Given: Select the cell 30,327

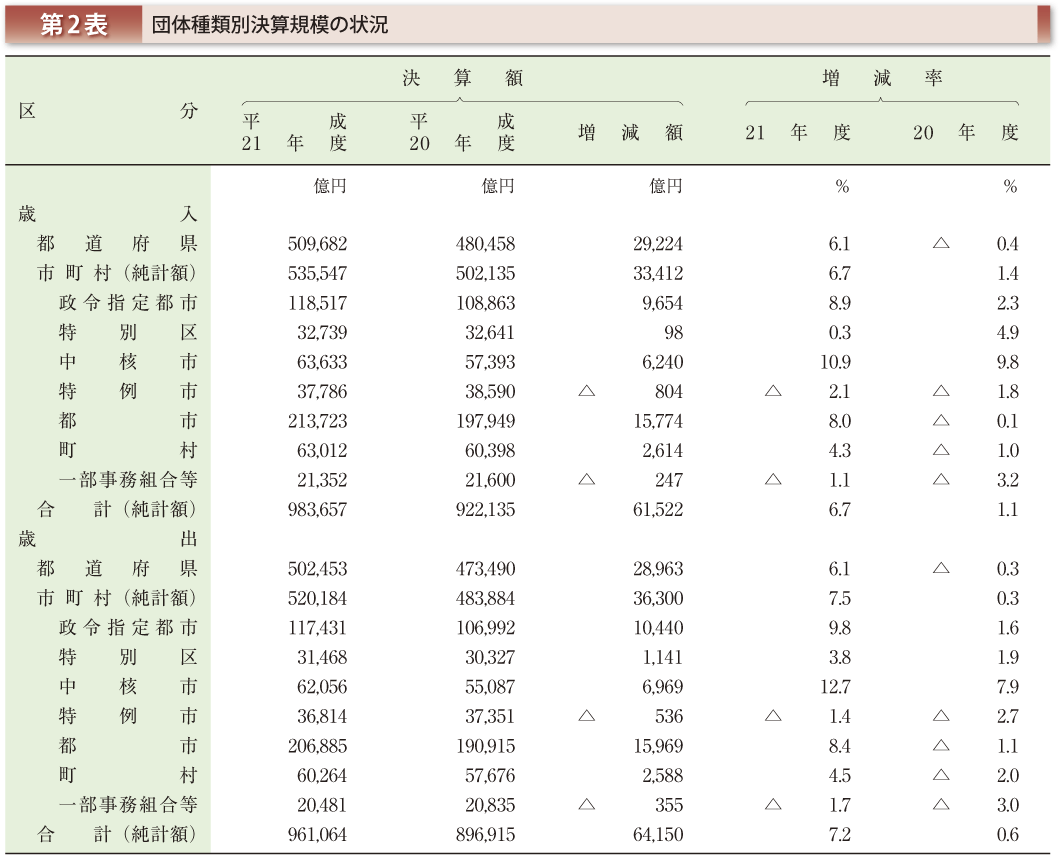Looking at the screenshot, I should tap(490, 657).
